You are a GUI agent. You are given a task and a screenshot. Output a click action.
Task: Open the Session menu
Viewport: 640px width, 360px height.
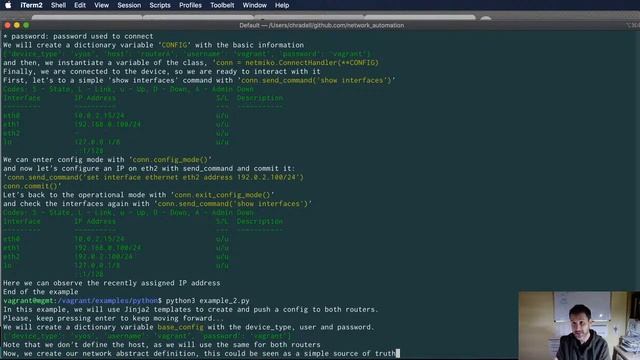pyautogui.click(x=129, y=5)
